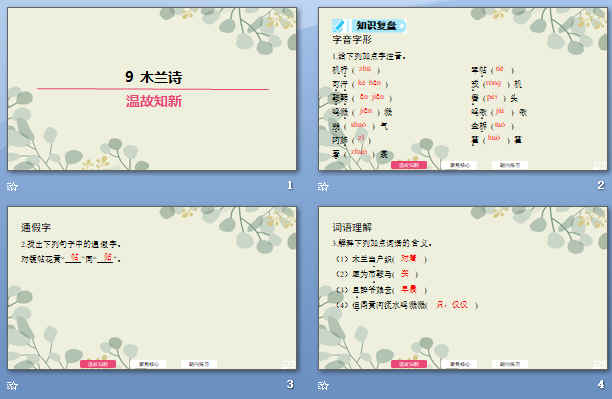Viewport: 612px width, 399px height.
Task: Select slide 3 with 通假字 heading
Action: coord(152,288)
